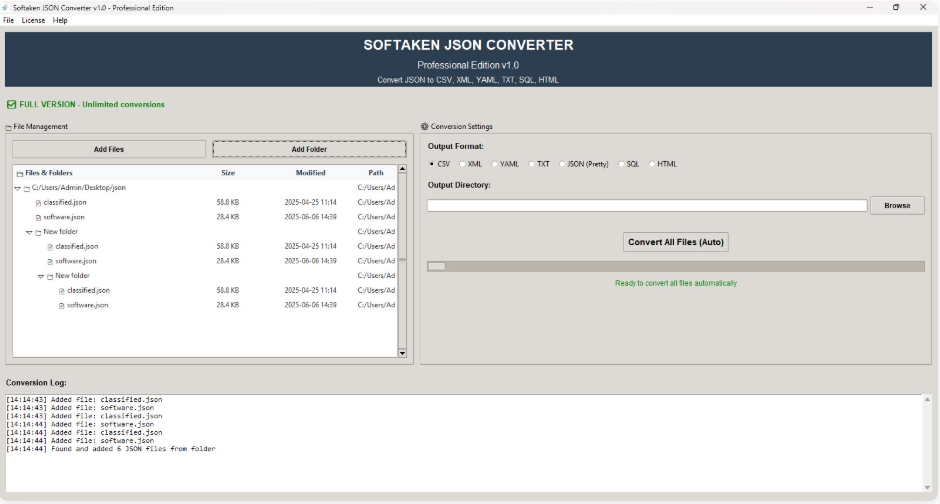The width and height of the screenshot is (940, 504).
Task: Start conversion with Convert All Files (Auto)
Action: 676,242
